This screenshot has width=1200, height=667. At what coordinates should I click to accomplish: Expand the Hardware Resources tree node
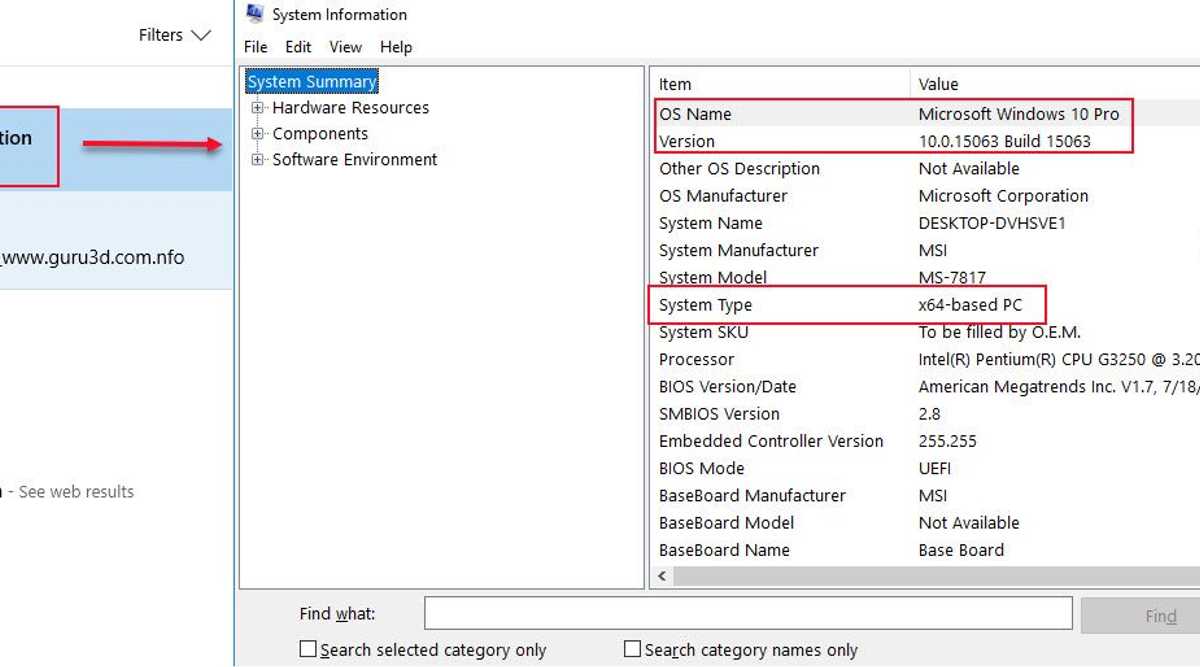coord(258,107)
